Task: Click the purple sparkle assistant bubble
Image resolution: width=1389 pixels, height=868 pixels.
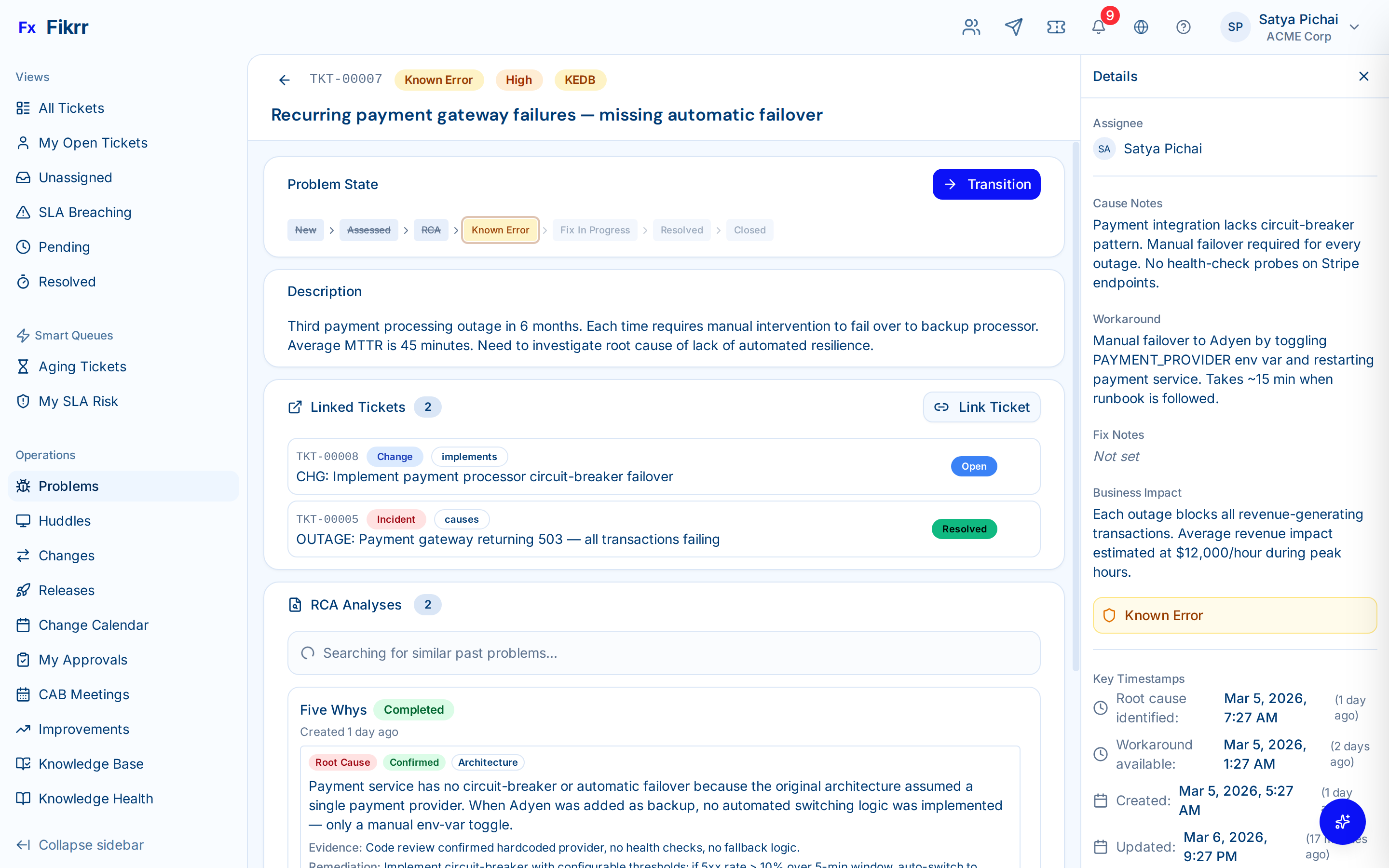Action: (x=1343, y=822)
